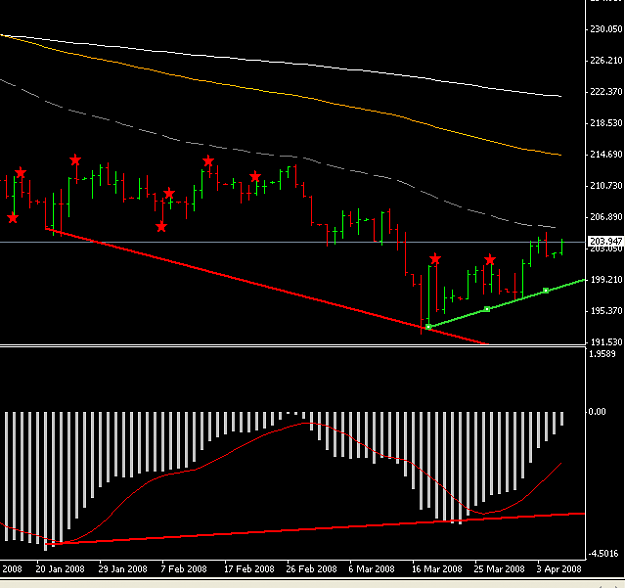Select the 191.530 price scale label
Screen dimensions: 625x588
606,342
